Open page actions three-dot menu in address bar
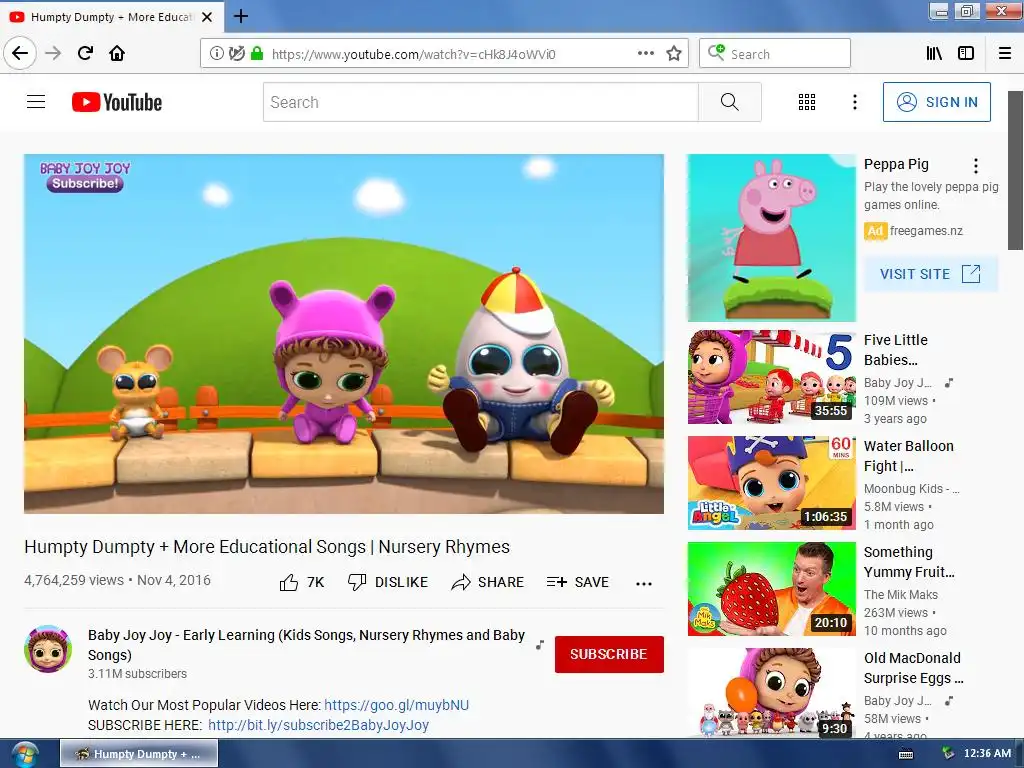The height and width of the screenshot is (768, 1024). point(645,54)
